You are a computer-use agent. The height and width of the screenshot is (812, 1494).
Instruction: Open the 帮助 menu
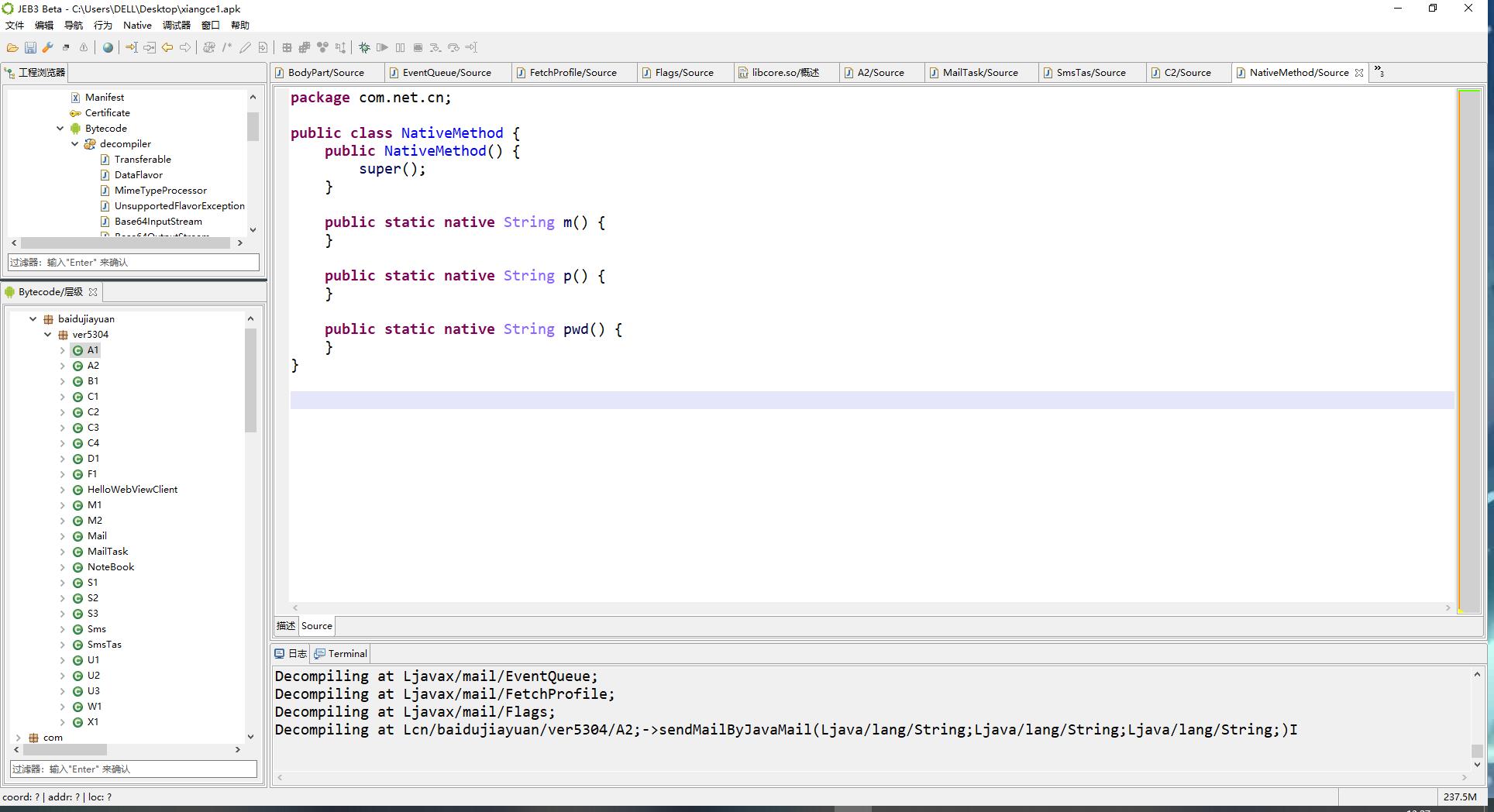(239, 26)
